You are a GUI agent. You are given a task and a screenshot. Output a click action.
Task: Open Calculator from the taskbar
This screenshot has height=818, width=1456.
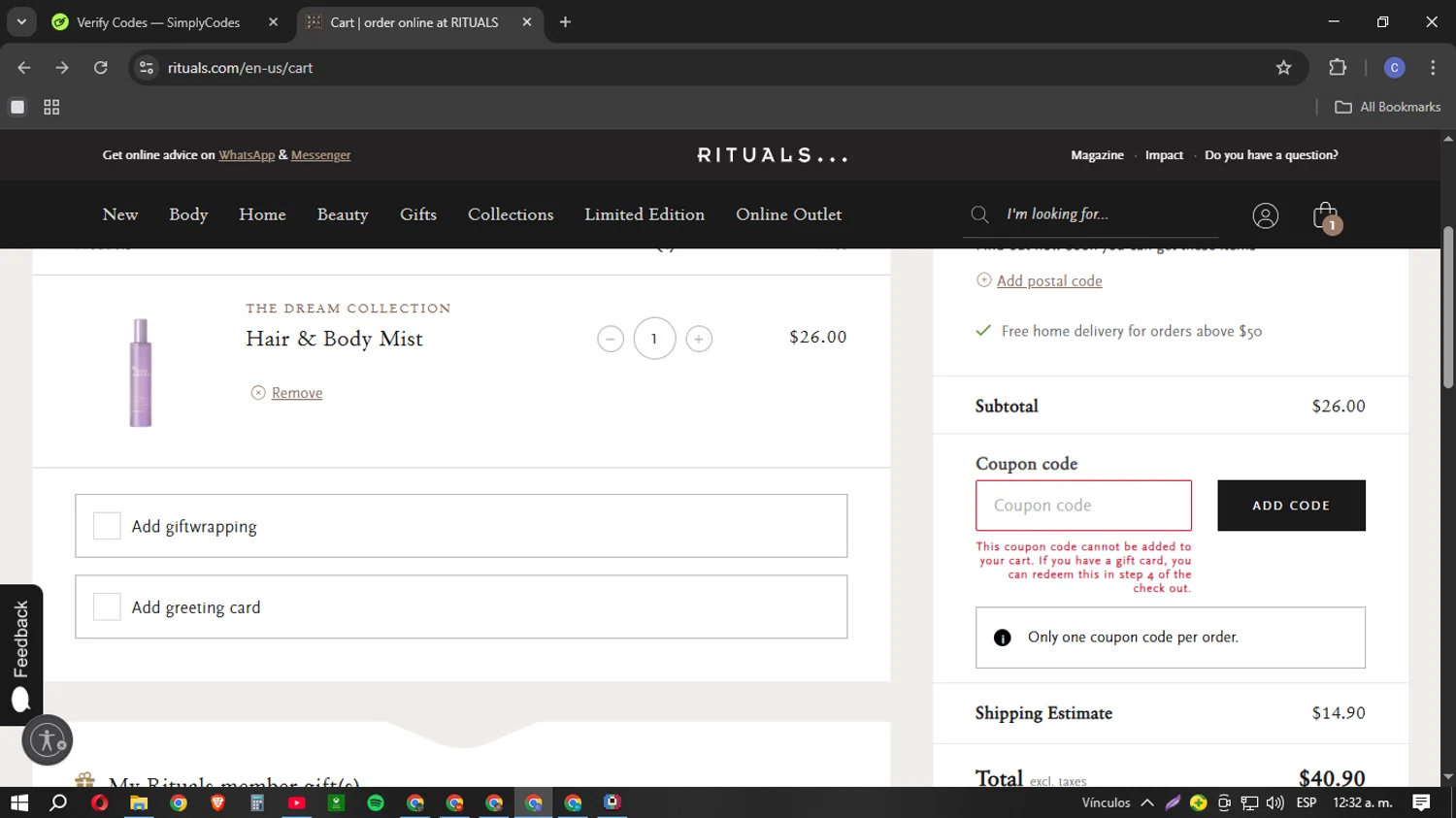[257, 802]
